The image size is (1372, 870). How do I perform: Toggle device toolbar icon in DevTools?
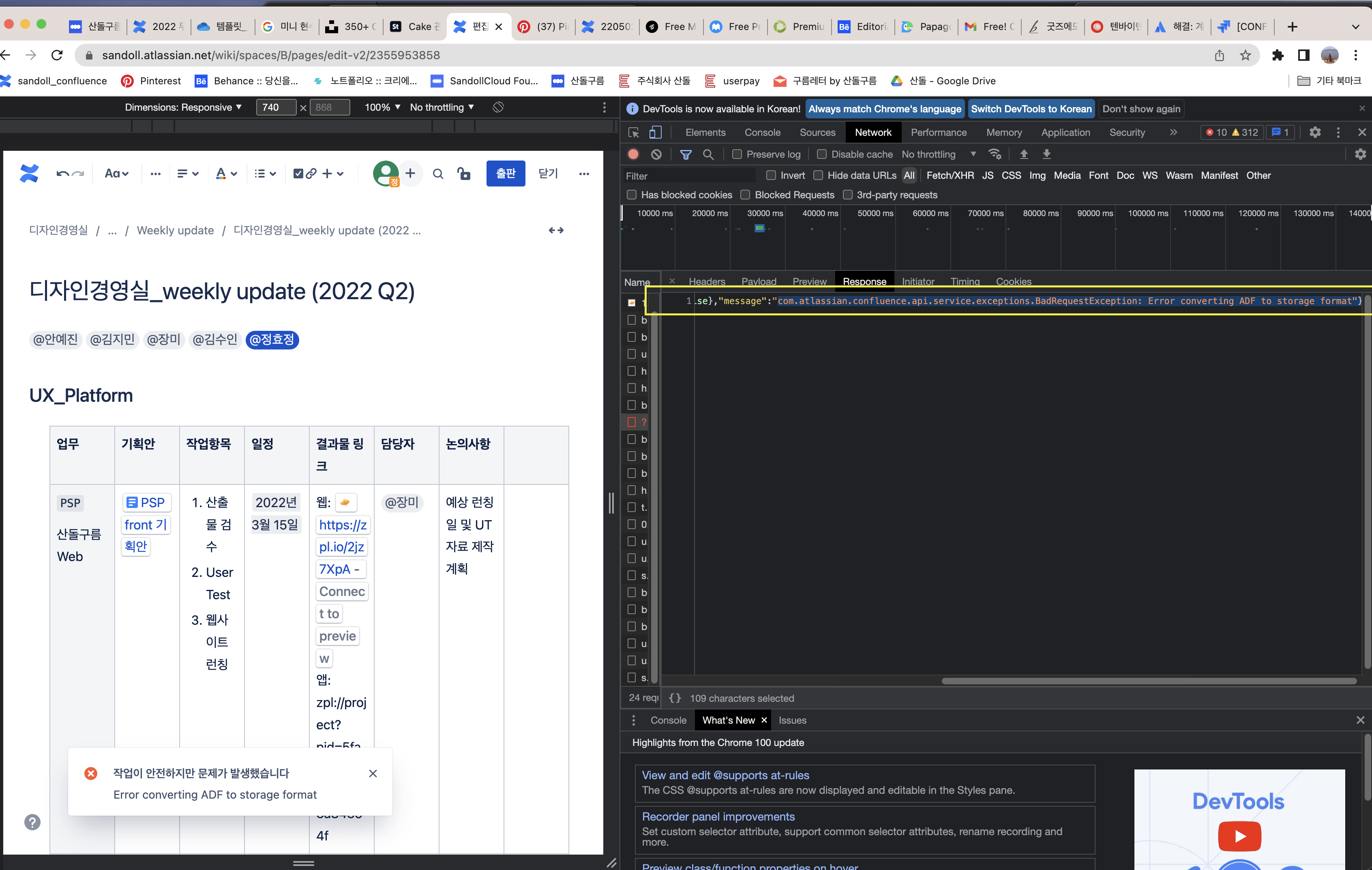(655, 132)
